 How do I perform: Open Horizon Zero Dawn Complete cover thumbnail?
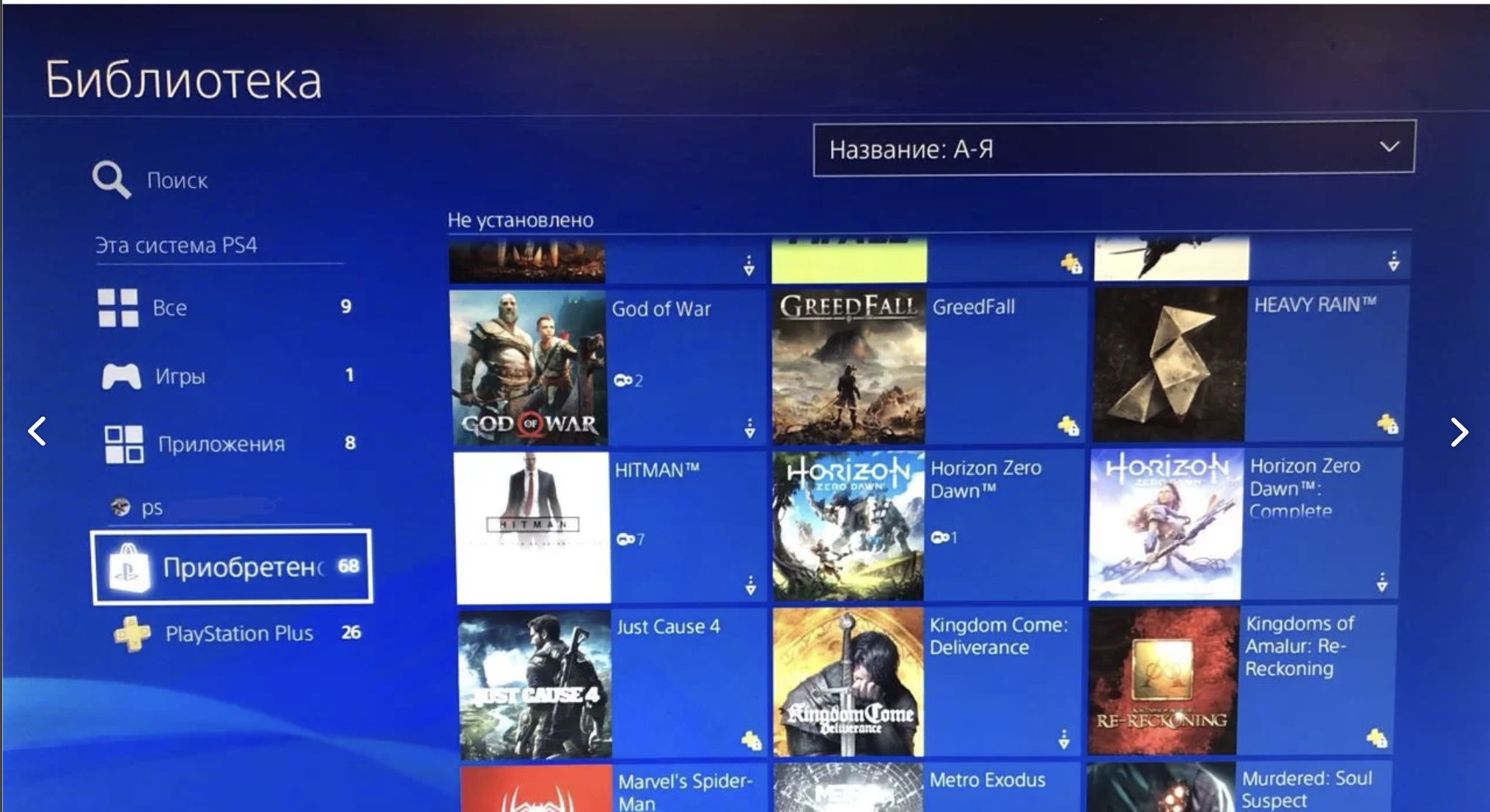(x=1166, y=525)
